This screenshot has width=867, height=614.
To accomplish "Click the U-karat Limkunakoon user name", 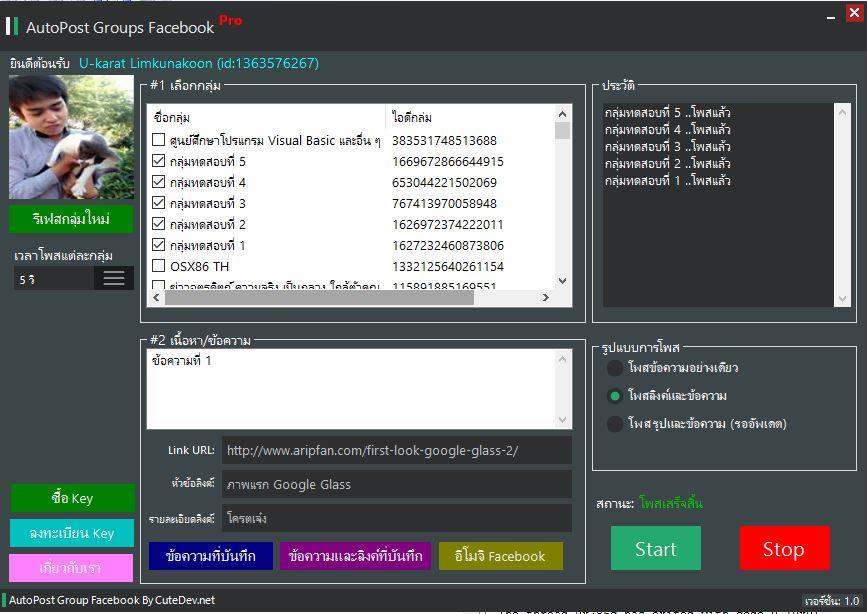I will [x=199, y=63].
